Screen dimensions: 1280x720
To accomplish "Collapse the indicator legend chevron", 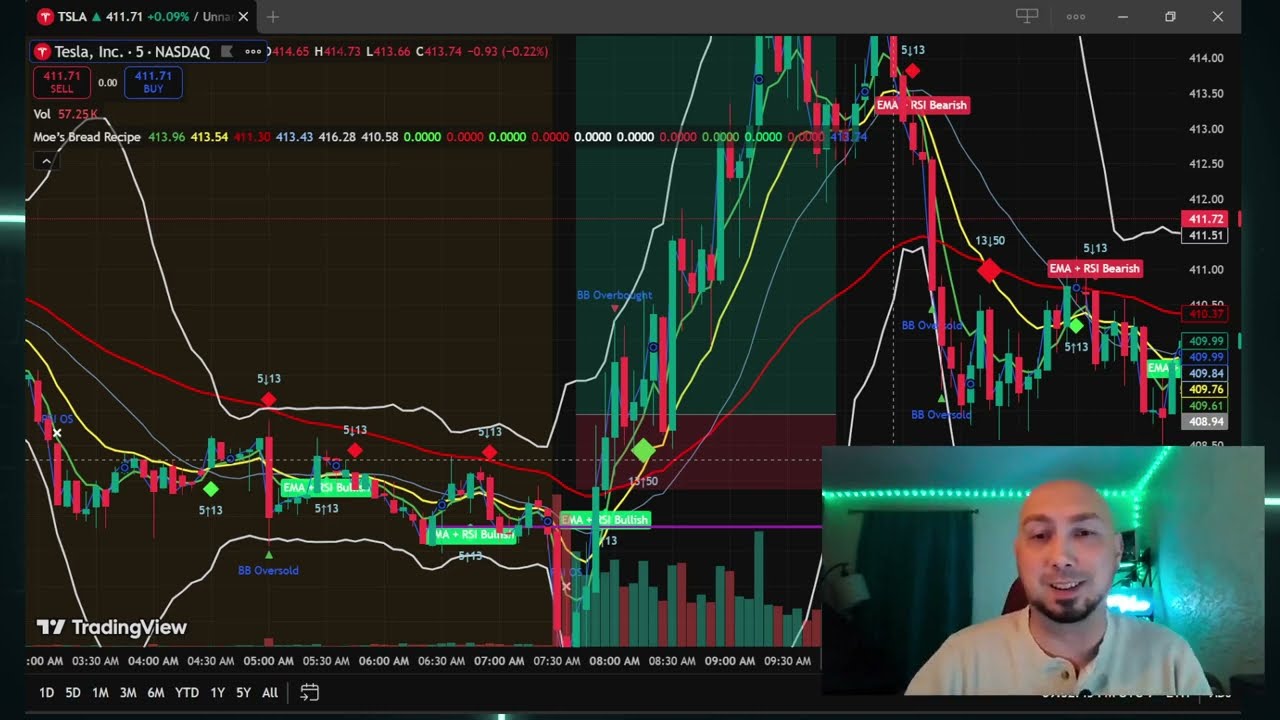I will point(46,161).
